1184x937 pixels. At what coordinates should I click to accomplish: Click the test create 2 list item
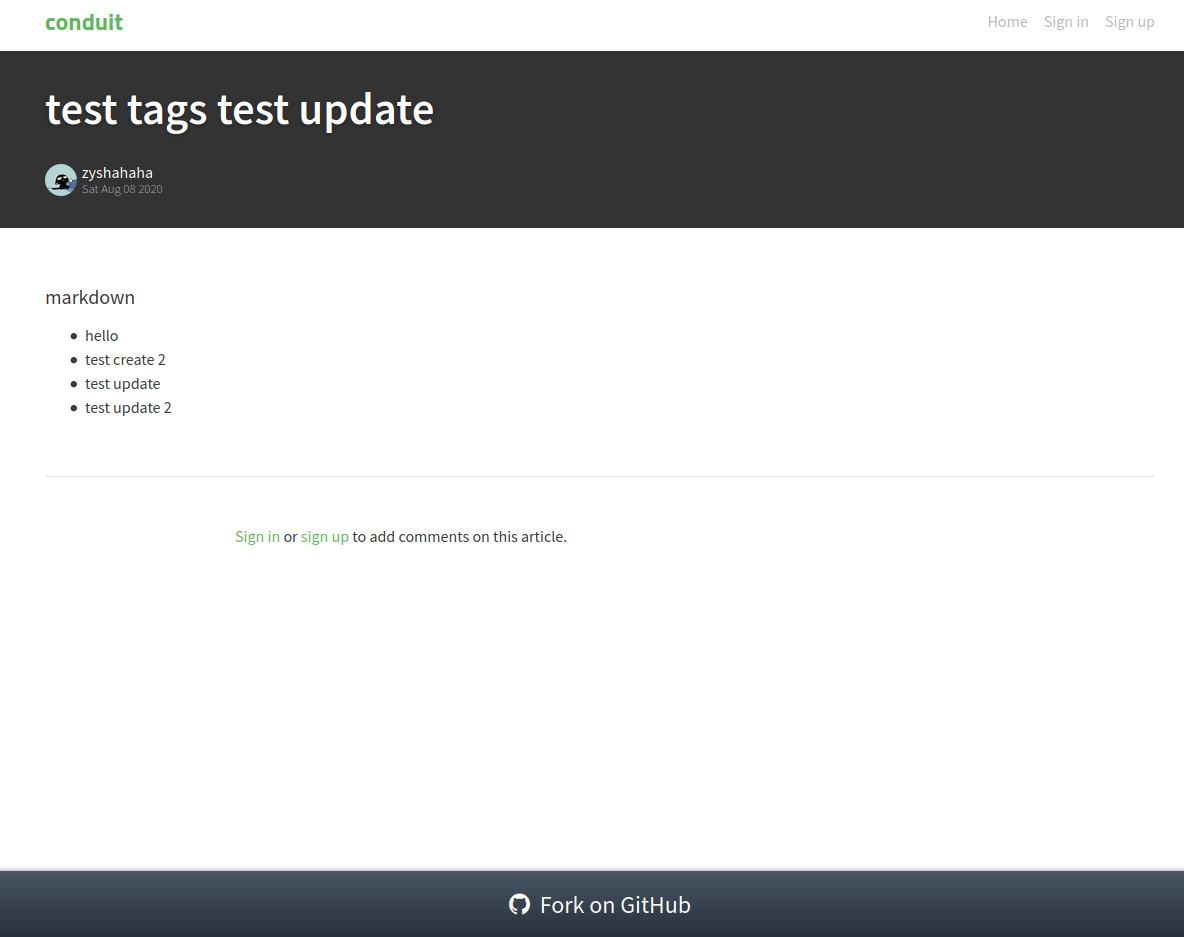[x=125, y=360]
